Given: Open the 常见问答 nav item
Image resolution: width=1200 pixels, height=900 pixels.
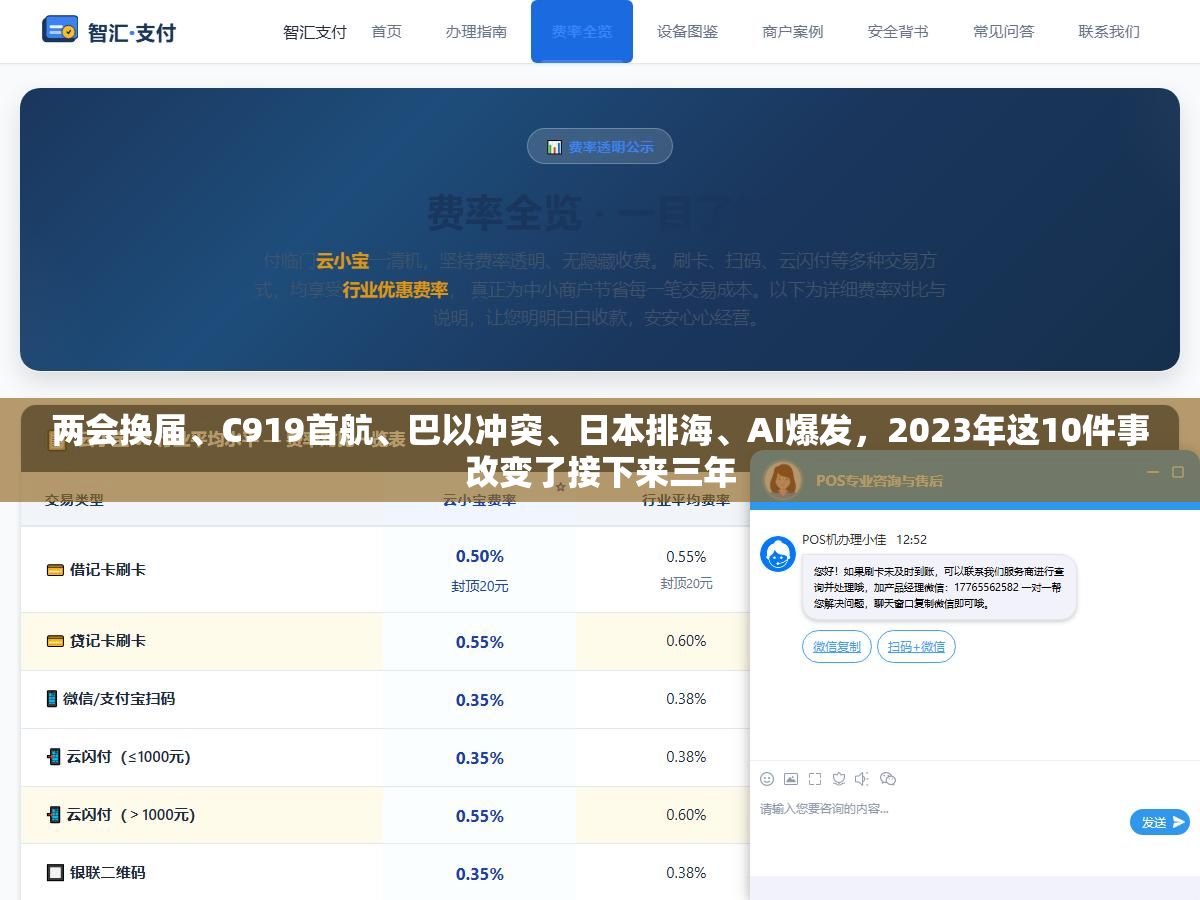Looking at the screenshot, I should tap(1004, 31).
